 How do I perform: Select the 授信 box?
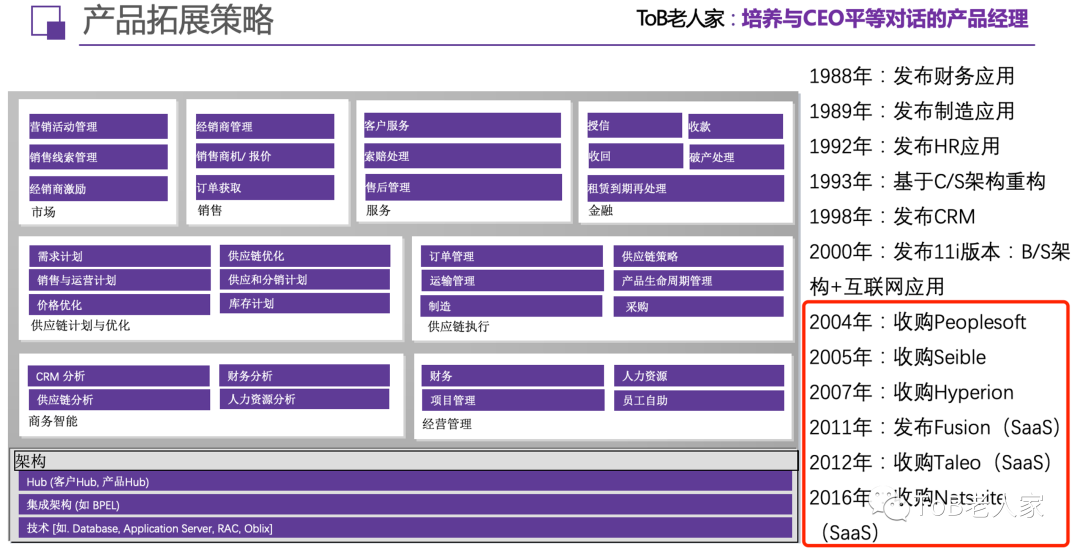coord(634,125)
